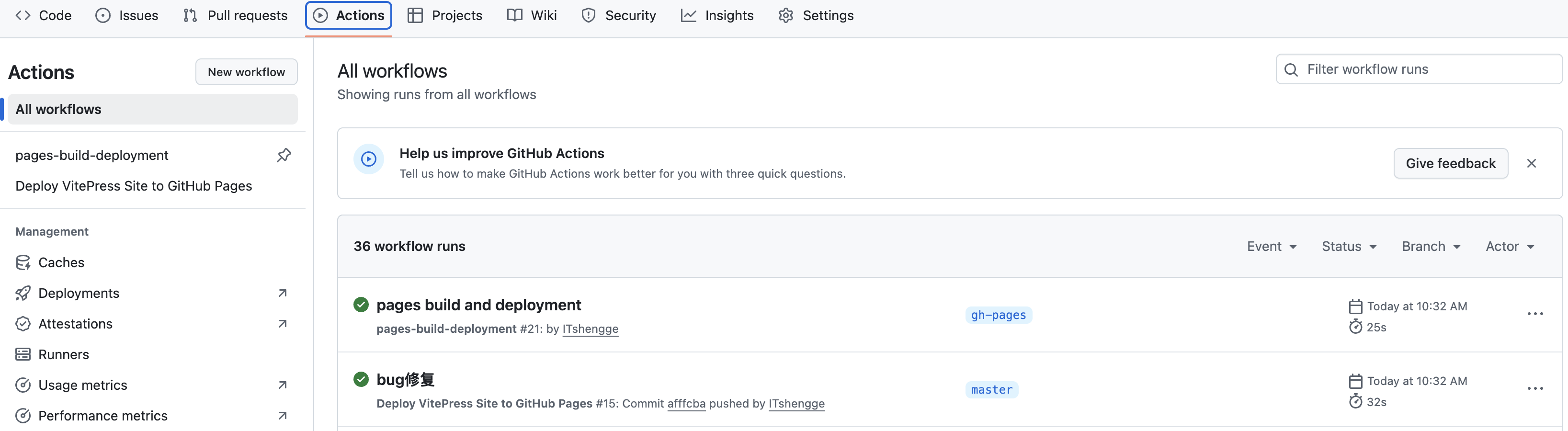This screenshot has width=1568, height=431.
Task: Click the New workflow button
Action: coord(247,72)
